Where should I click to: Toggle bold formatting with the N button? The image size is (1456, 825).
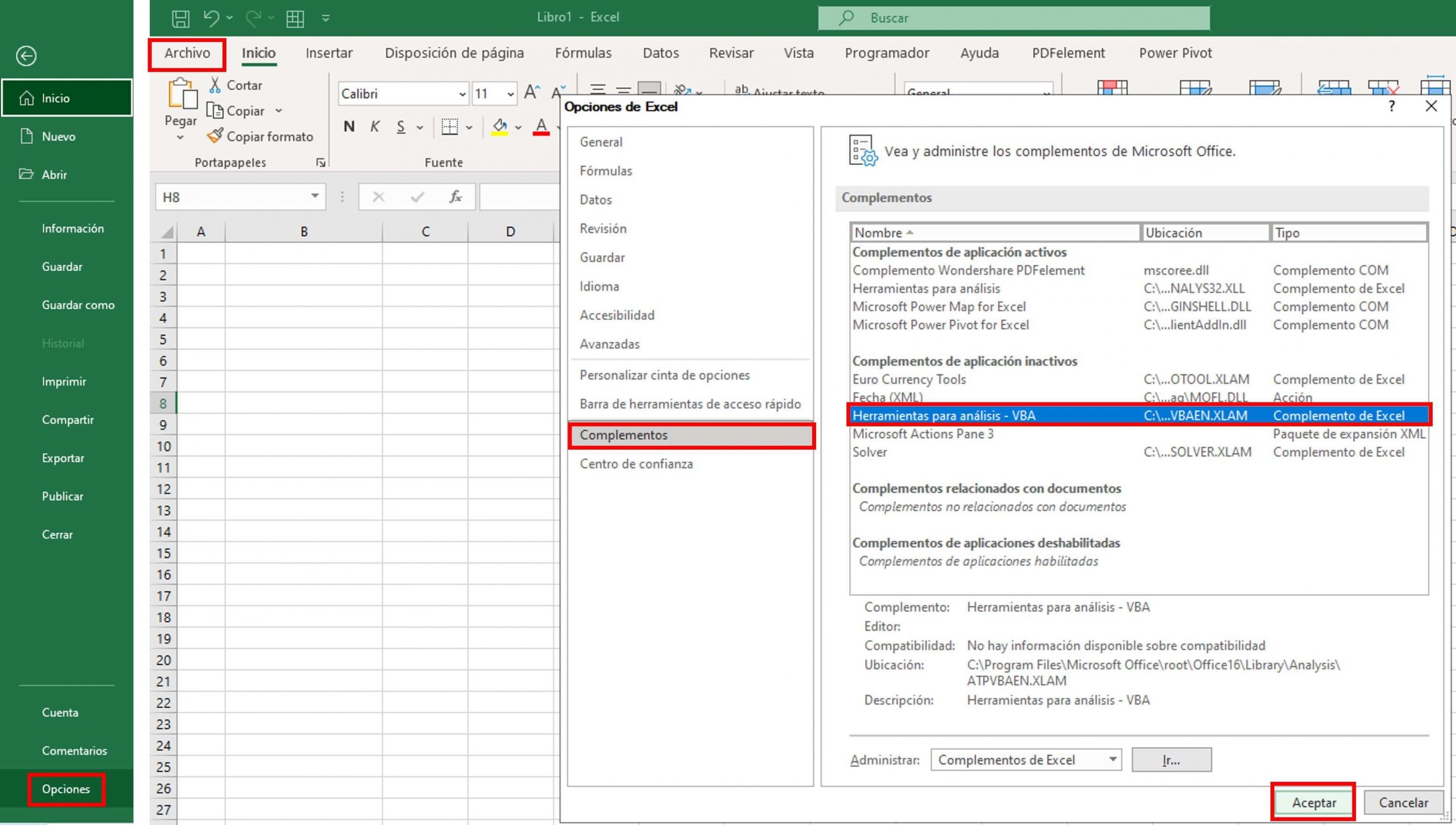(349, 126)
